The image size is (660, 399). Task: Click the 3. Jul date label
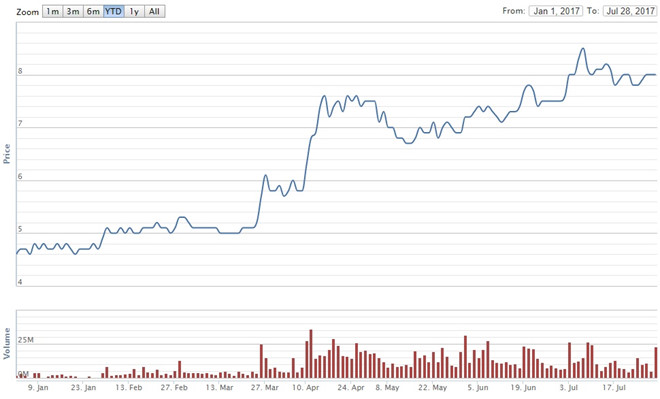569,388
